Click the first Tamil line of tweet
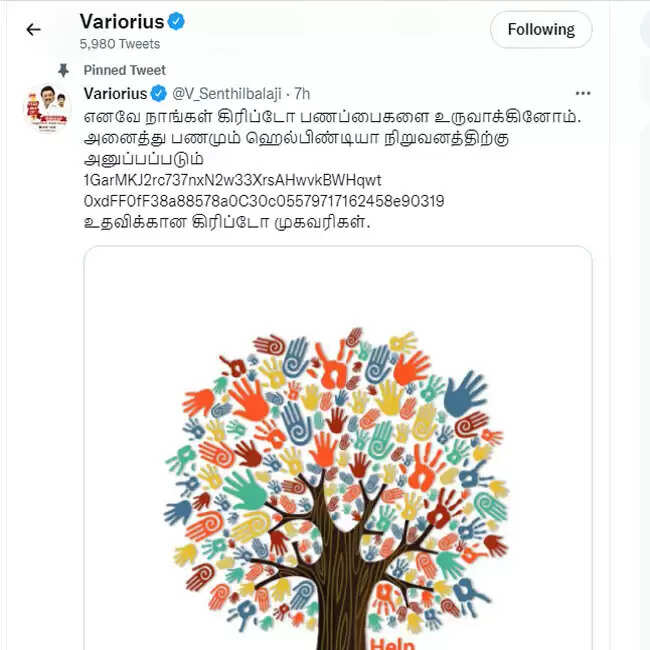 (332, 117)
